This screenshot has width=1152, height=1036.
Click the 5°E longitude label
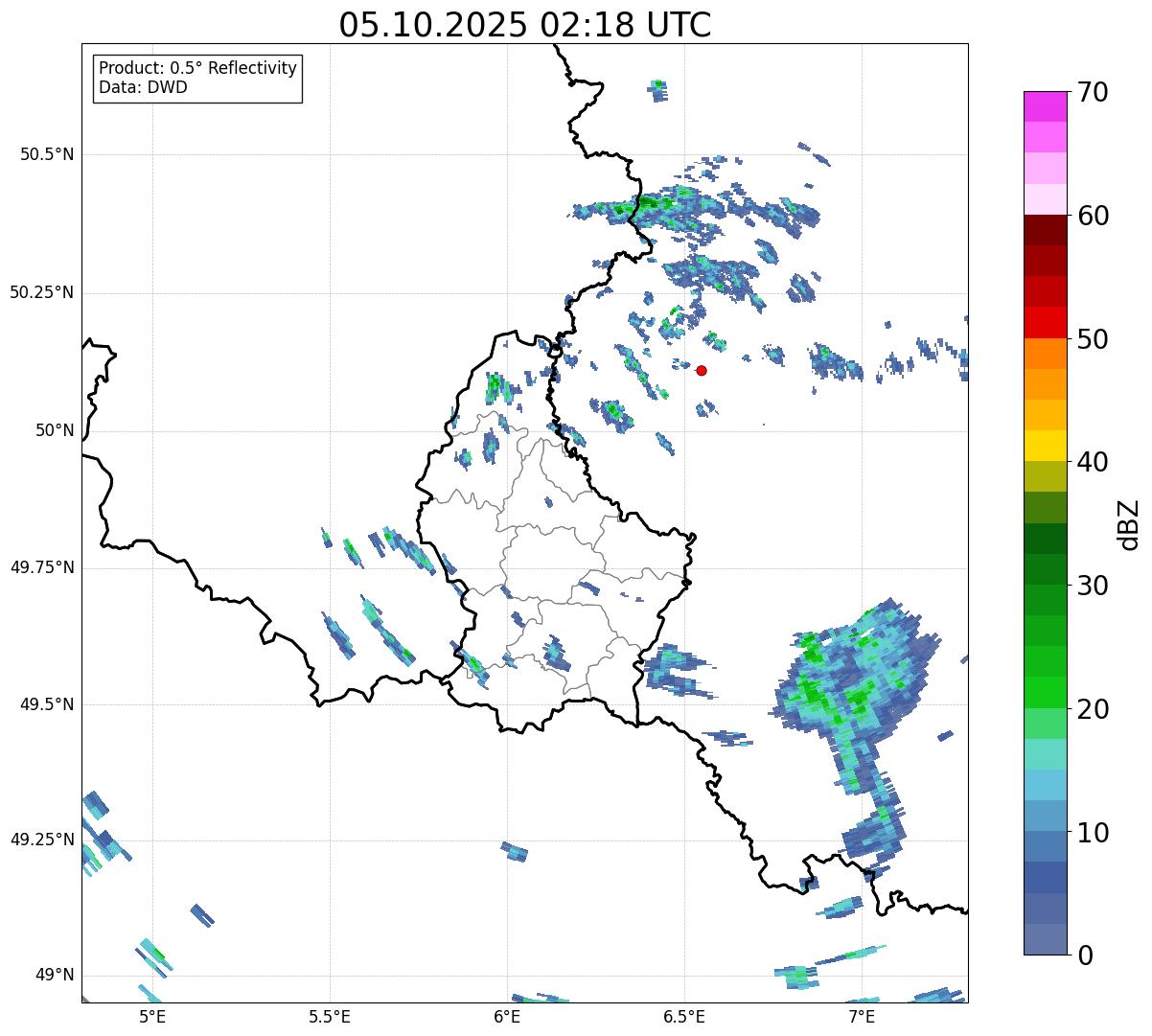click(152, 1016)
